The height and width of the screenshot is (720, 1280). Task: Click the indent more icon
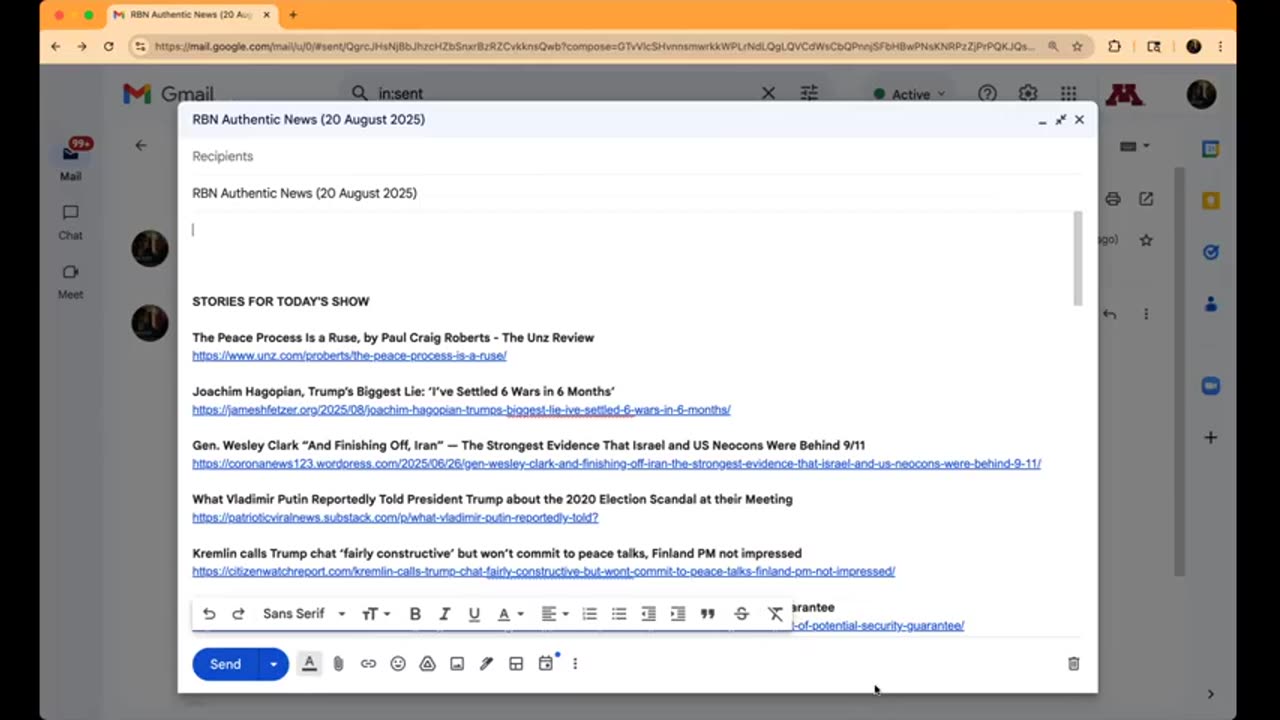[678, 614]
